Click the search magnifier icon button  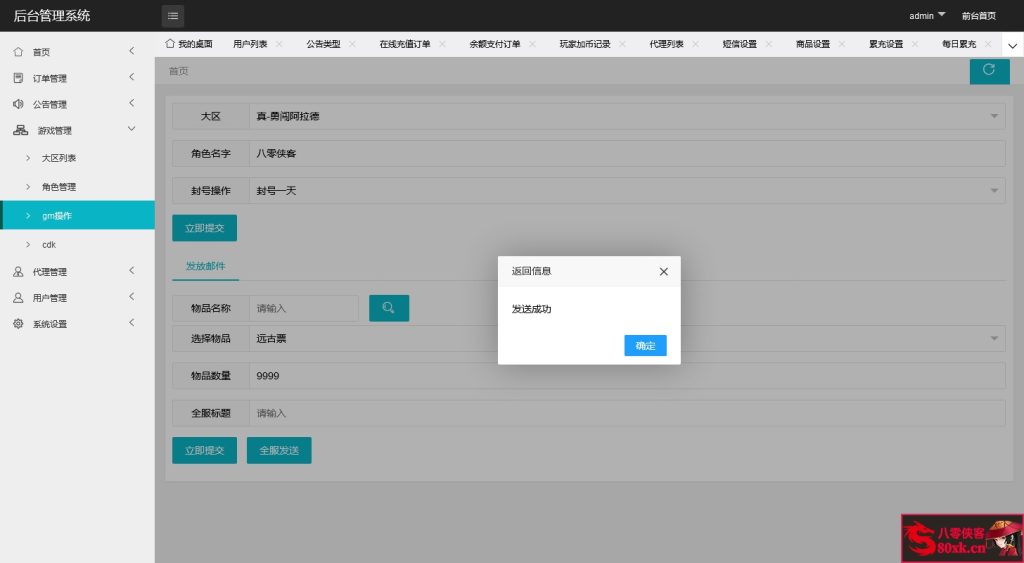389,308
